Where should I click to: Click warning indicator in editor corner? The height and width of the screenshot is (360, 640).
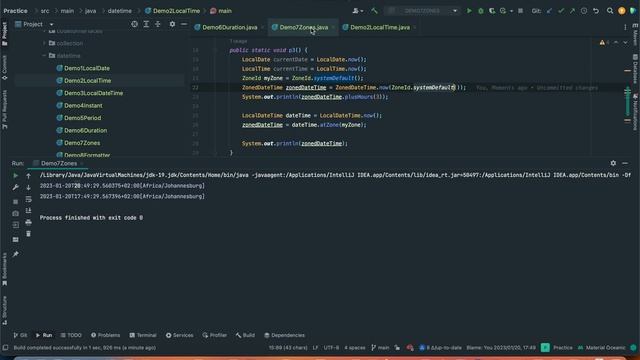tap(604, 42)
